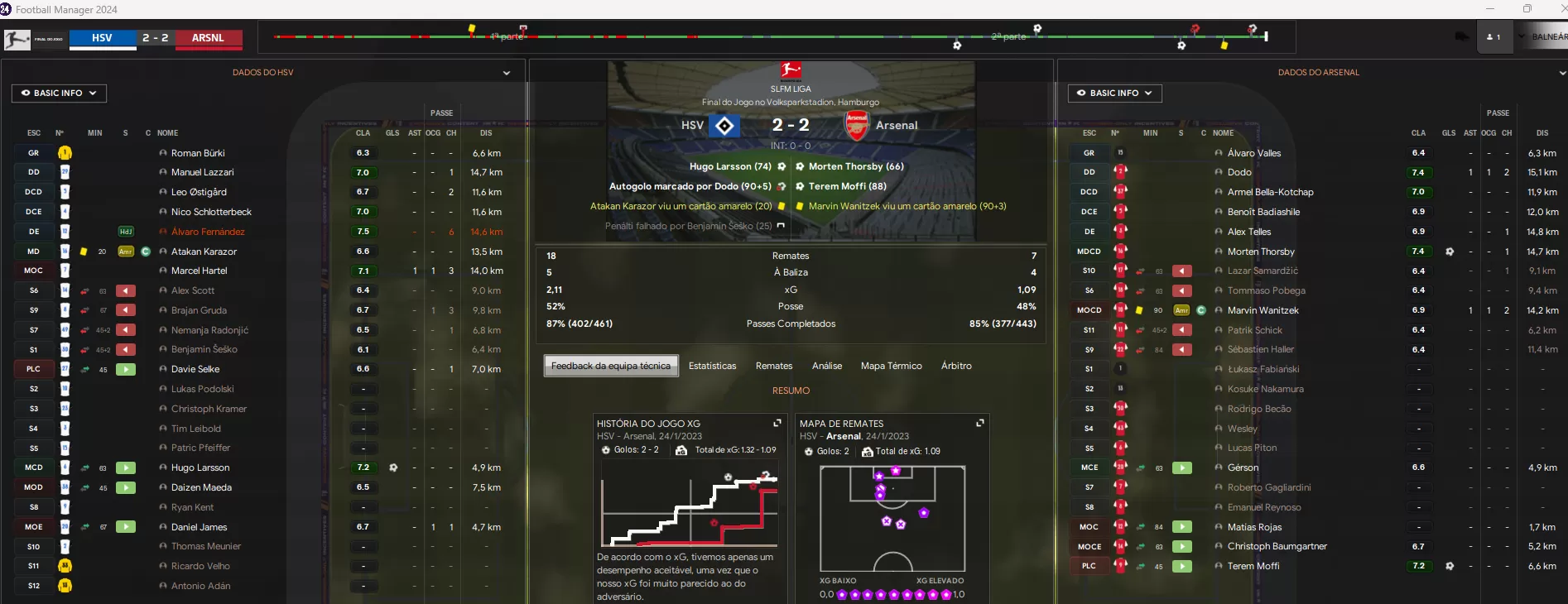1568x604 pixels.
Task: Open Álvaro Fernández player profile
Action: click(x=208, y=232)
